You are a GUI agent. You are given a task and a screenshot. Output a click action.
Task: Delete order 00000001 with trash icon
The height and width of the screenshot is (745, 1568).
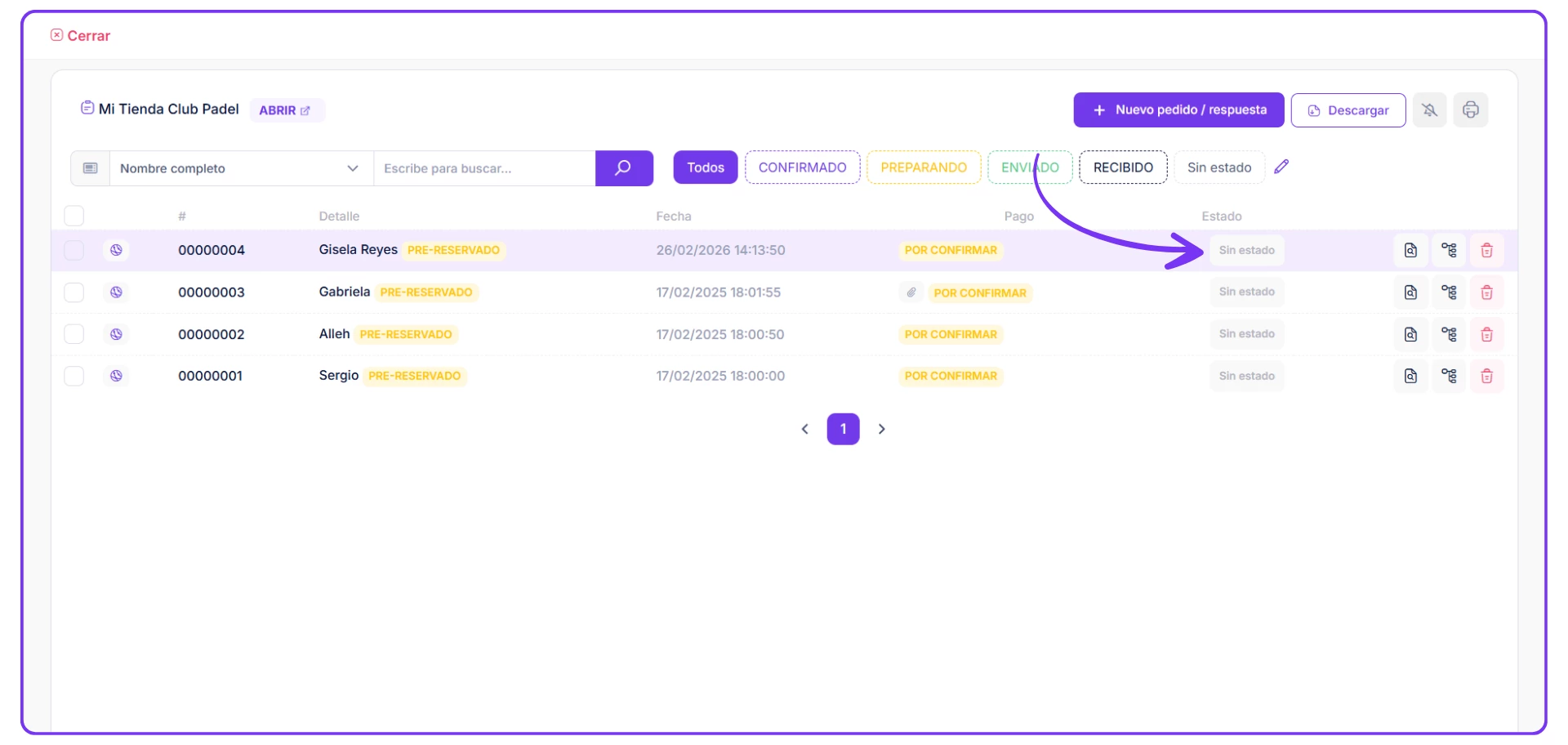coord(1486,376)
